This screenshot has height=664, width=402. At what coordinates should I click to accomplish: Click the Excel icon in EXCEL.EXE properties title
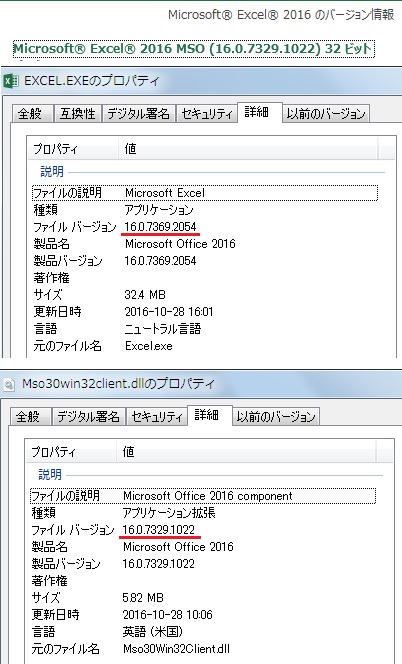click(11, 80)
